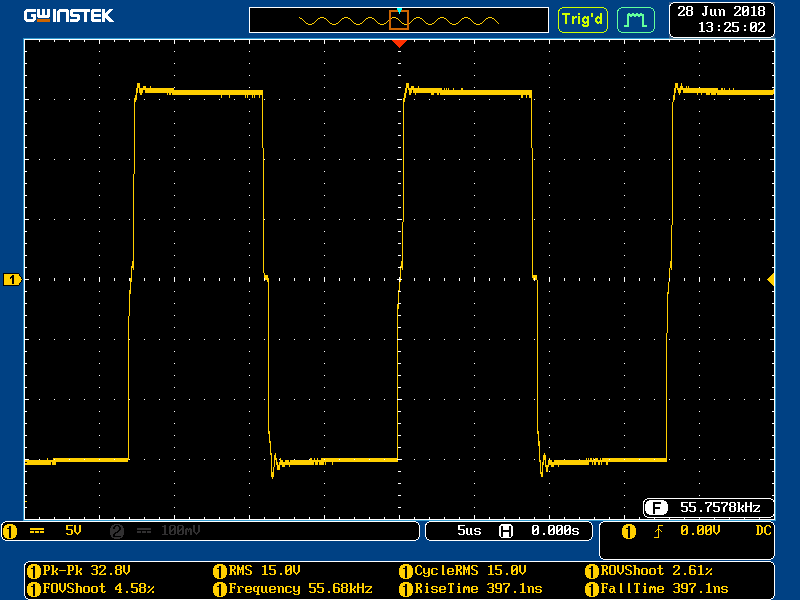Click channel badge beside RiseTime measurement

click(x=406, y=589)
